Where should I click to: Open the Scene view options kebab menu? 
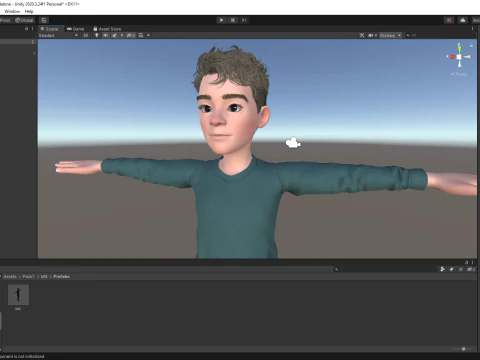tap(472, 29)
